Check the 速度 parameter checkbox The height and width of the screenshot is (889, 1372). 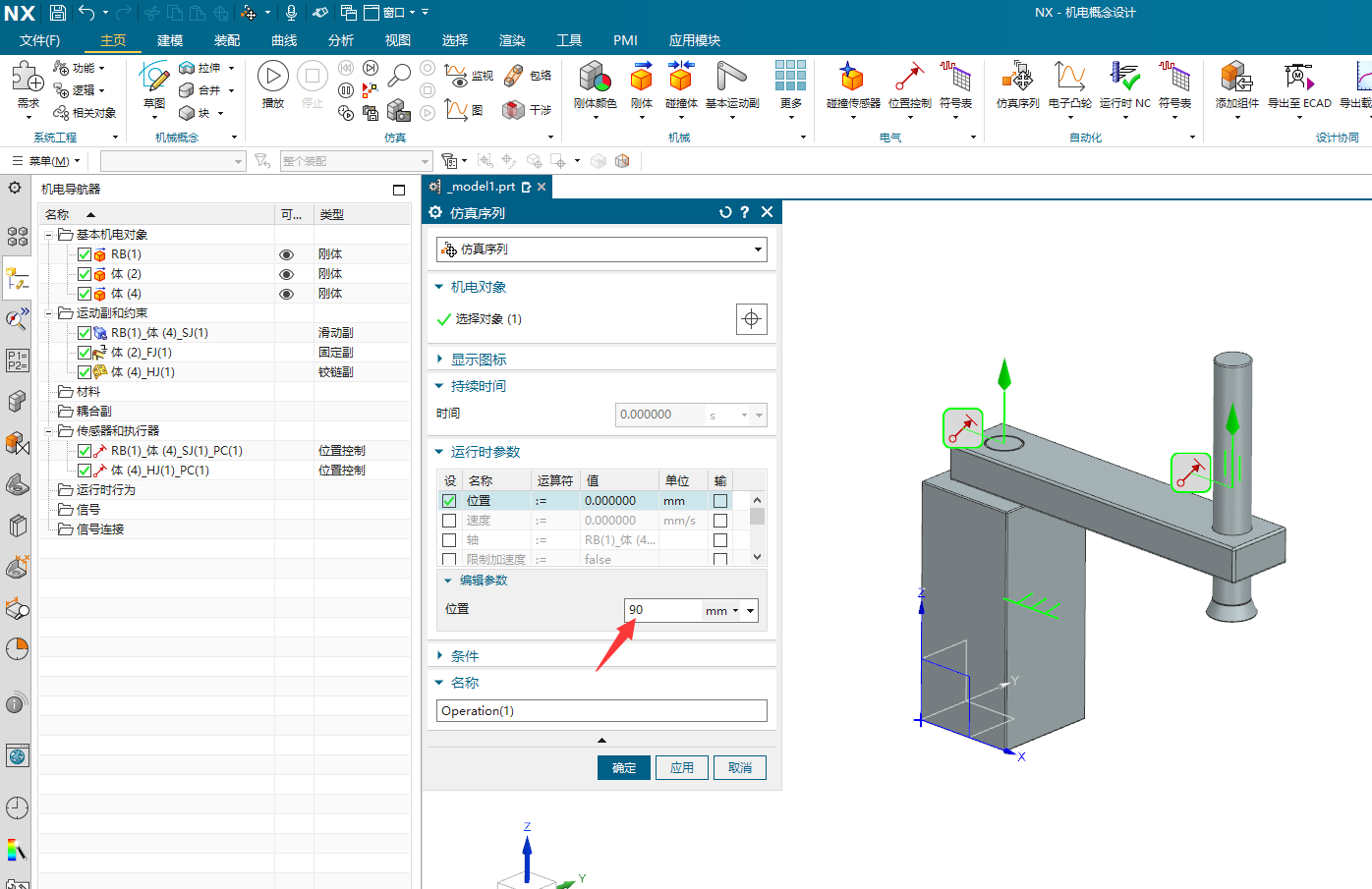[449, 521]
